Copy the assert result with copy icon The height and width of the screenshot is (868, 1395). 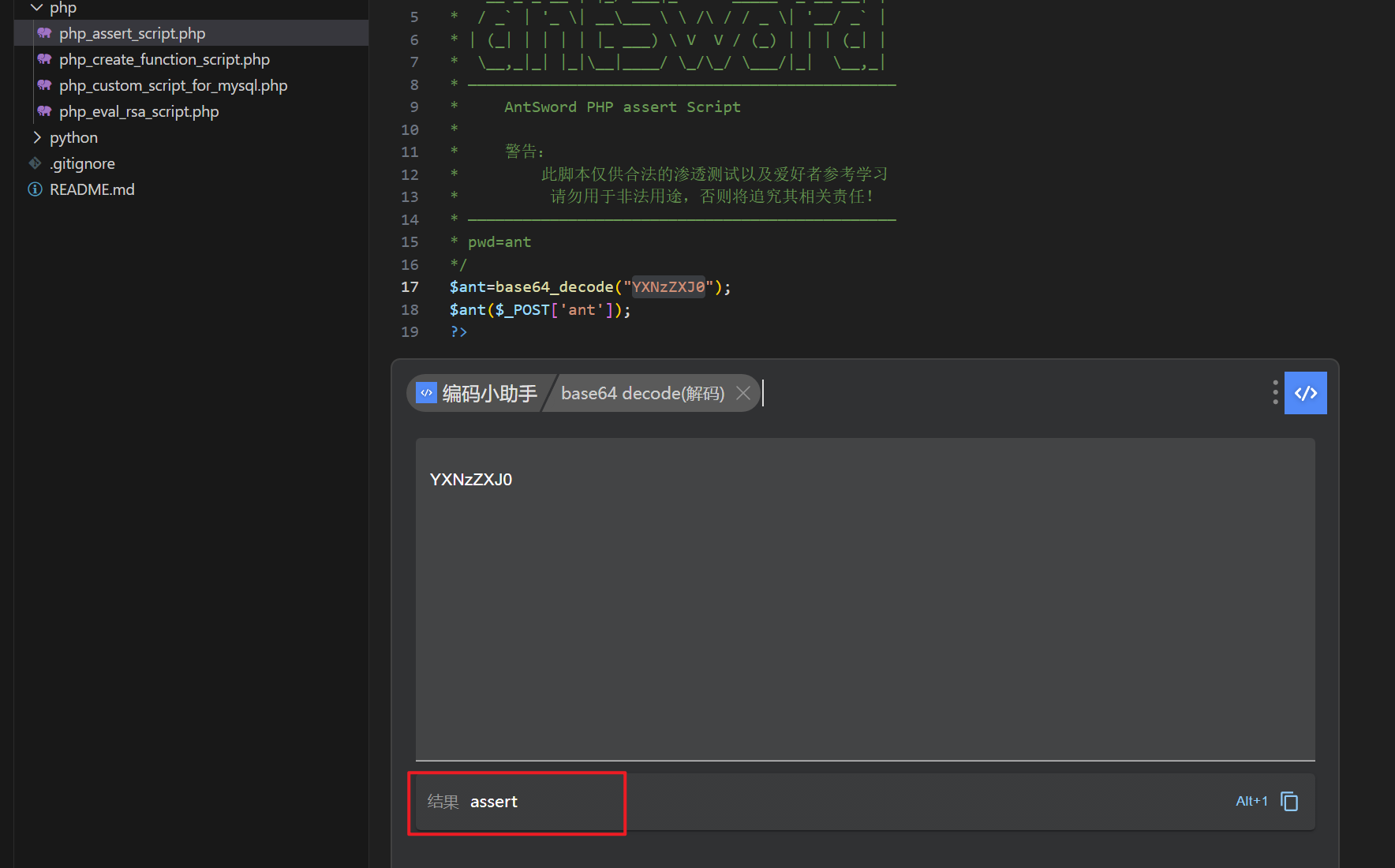tap(1289, 802)
